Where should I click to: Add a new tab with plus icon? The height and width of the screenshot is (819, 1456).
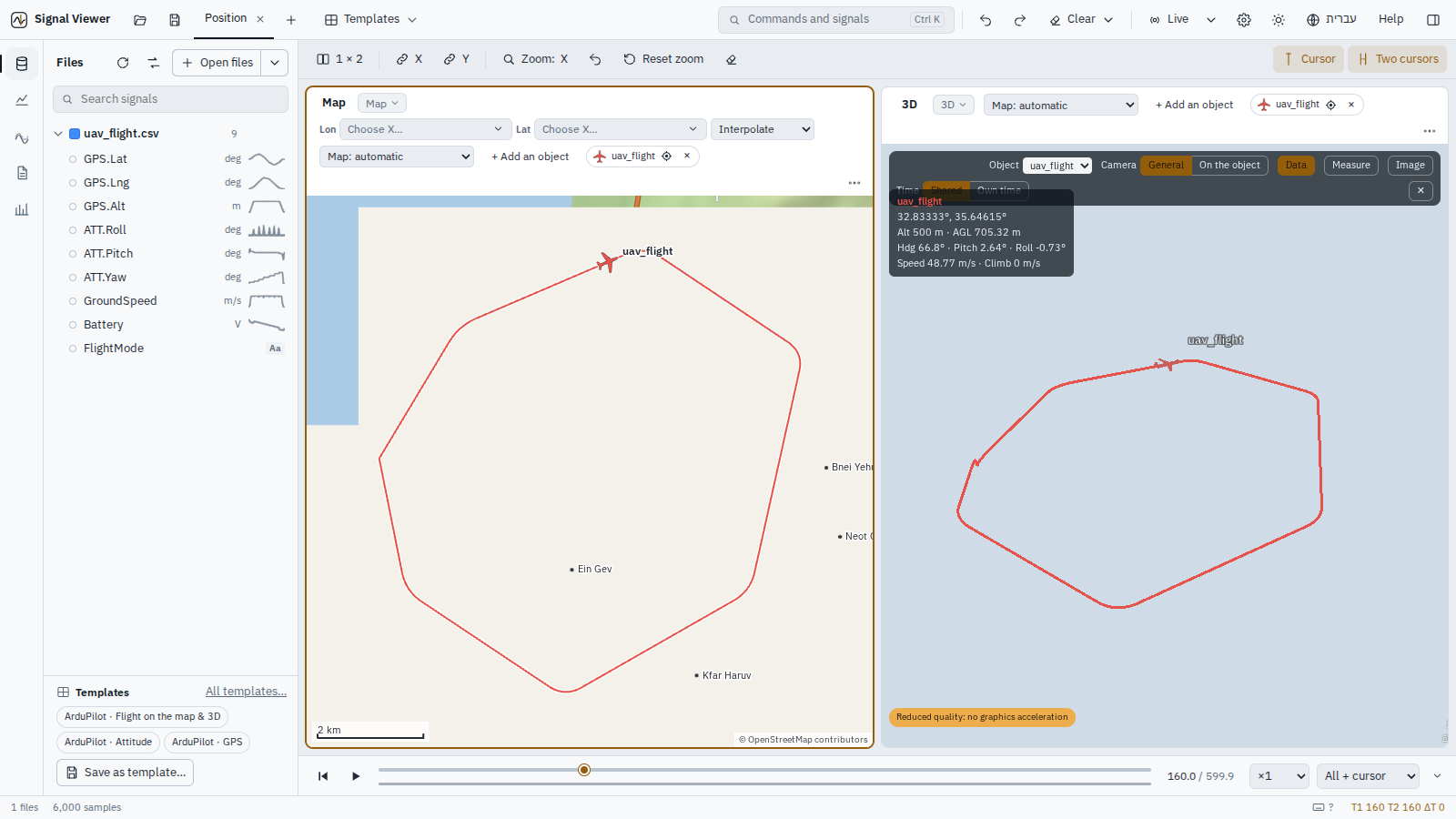tap(291, 19)
